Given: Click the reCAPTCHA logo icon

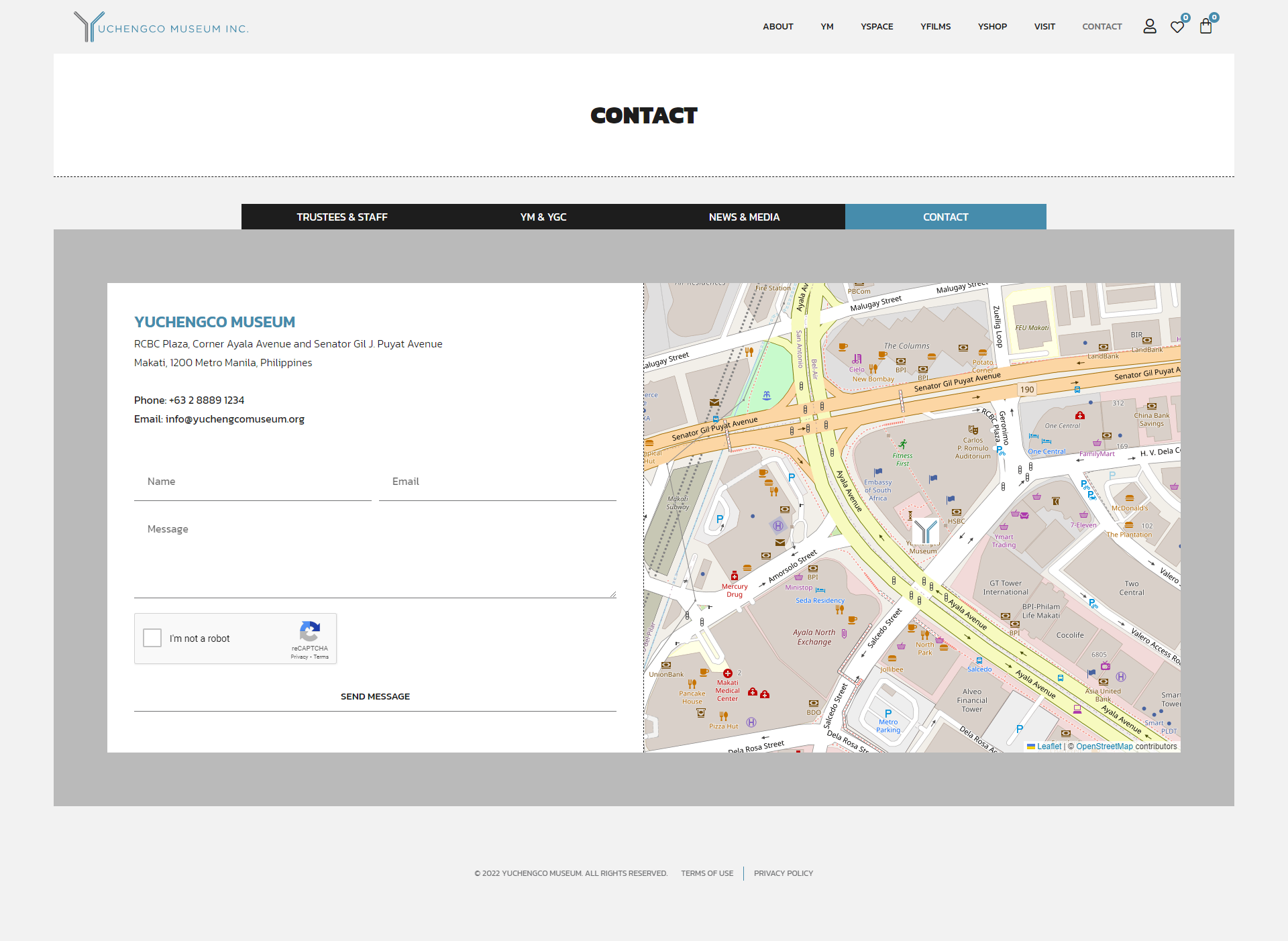Looking at the screenshot, I should click(309, 631).
